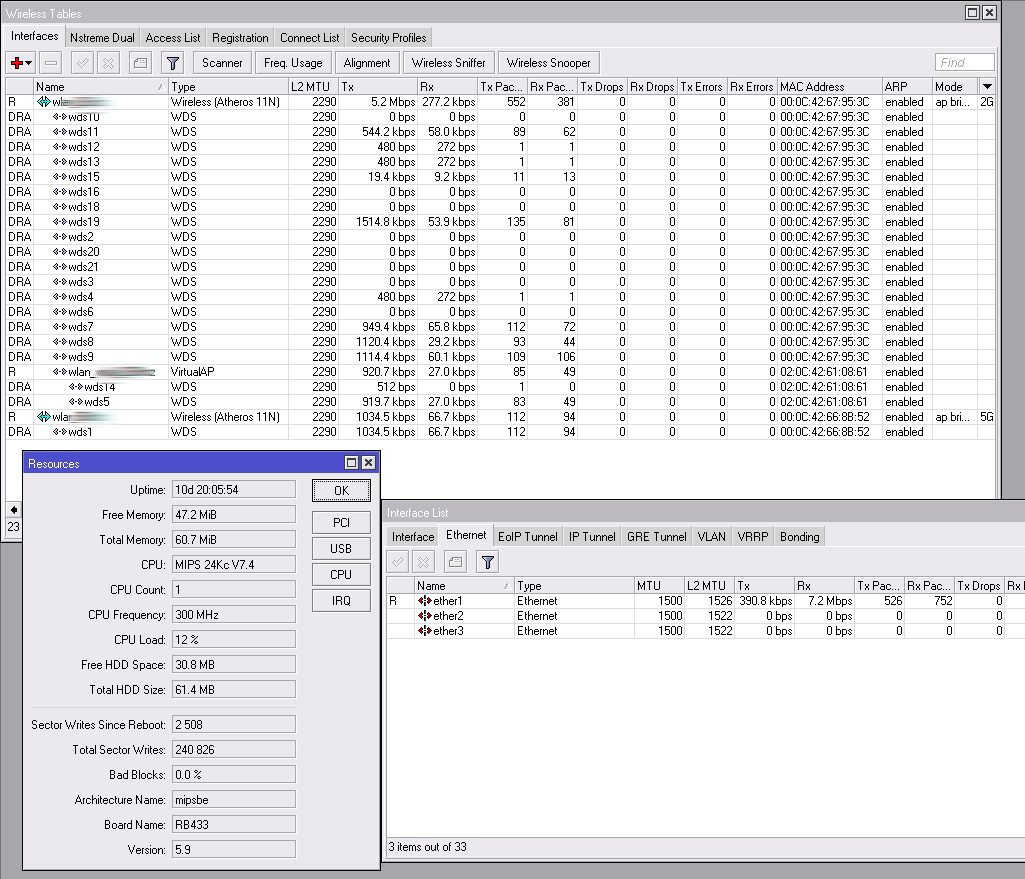Click the Comment icon in Interface List toolbar
This screenshot has width=1025, height=879.
click(x=454, y=562)
